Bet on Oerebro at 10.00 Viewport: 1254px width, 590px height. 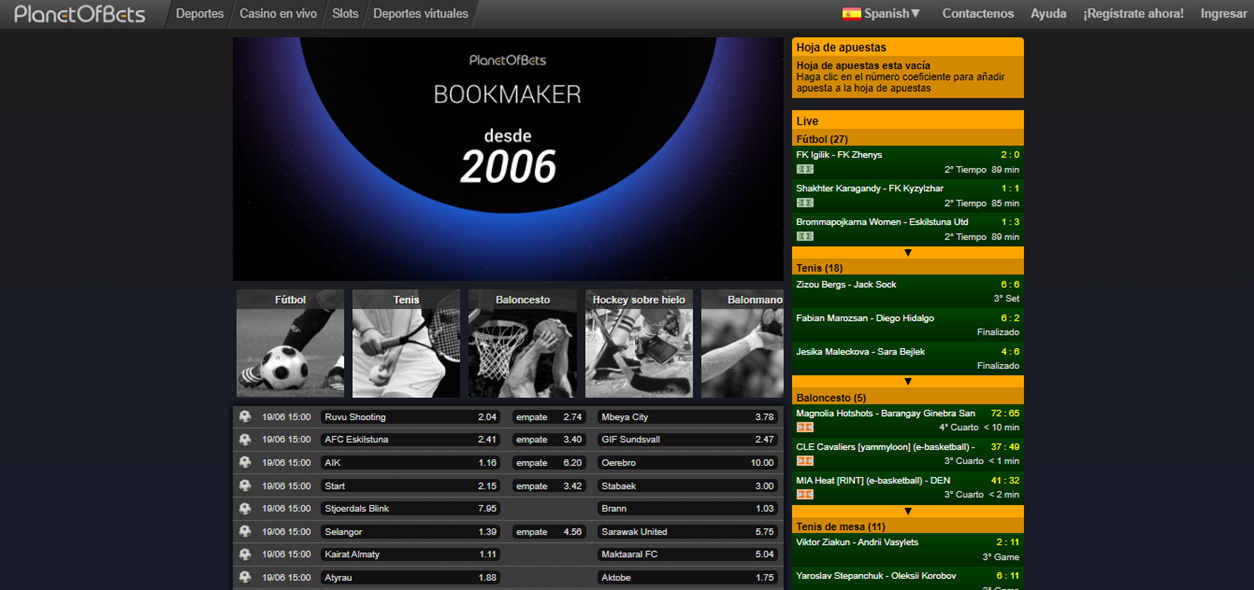[688, 463]
